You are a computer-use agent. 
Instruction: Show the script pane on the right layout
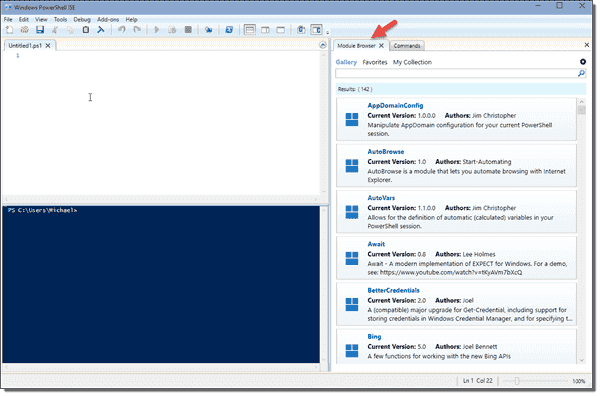[x=265, y=30]
